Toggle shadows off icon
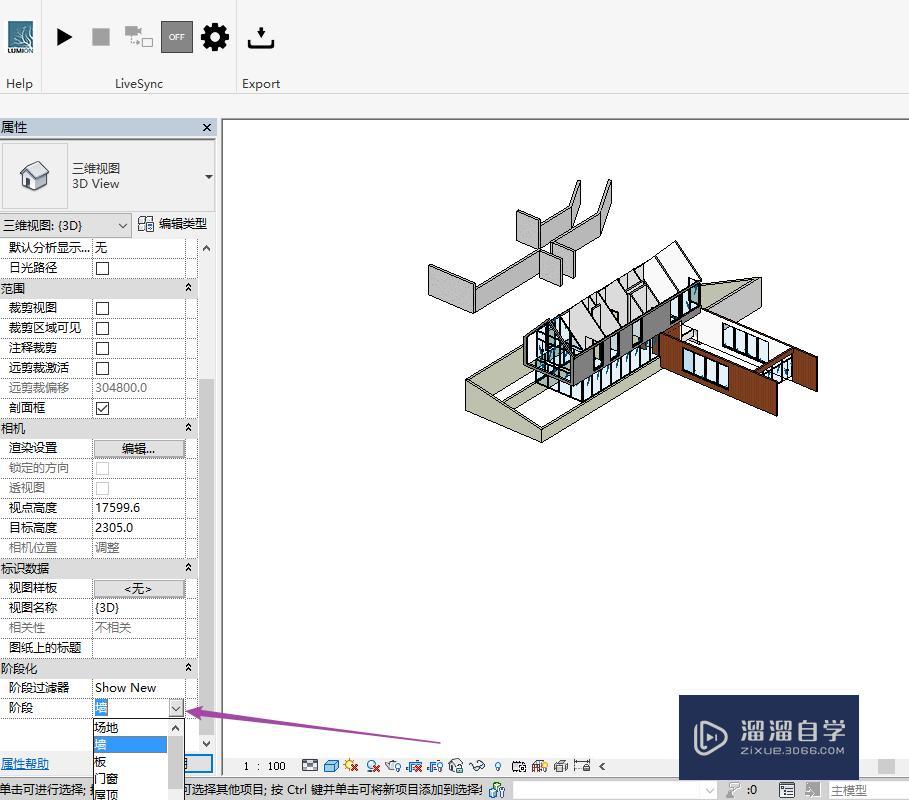The height and width of the screenshot is (800, 909). 373,766
